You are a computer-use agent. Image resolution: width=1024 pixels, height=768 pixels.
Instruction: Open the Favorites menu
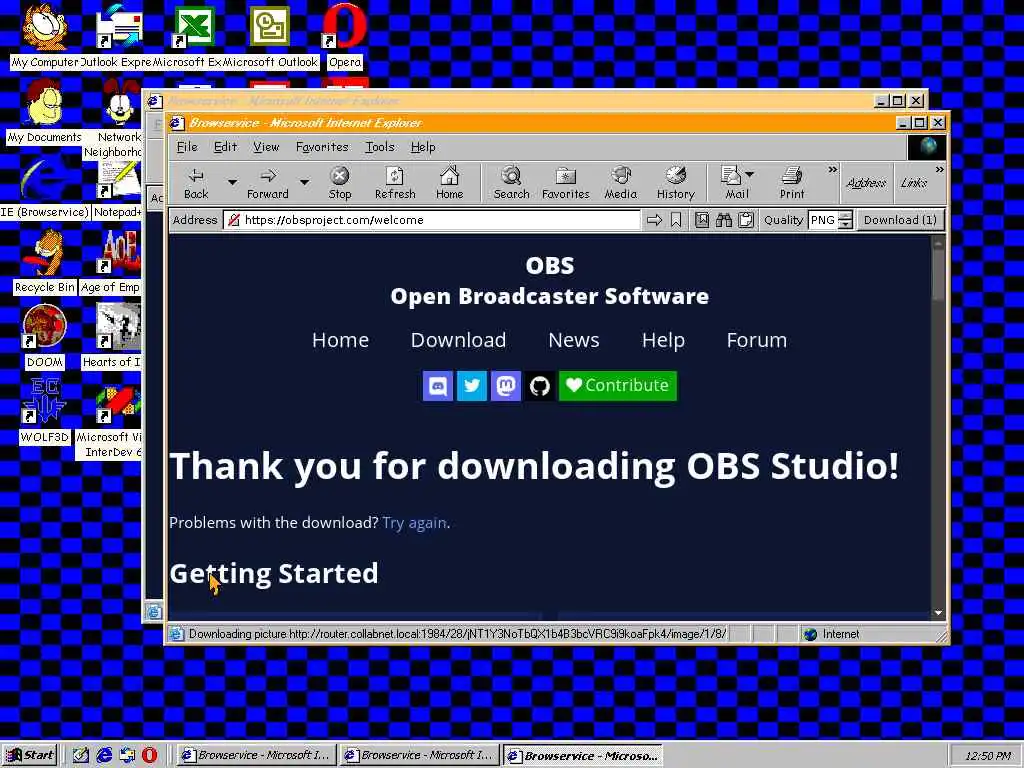point(322,147)
